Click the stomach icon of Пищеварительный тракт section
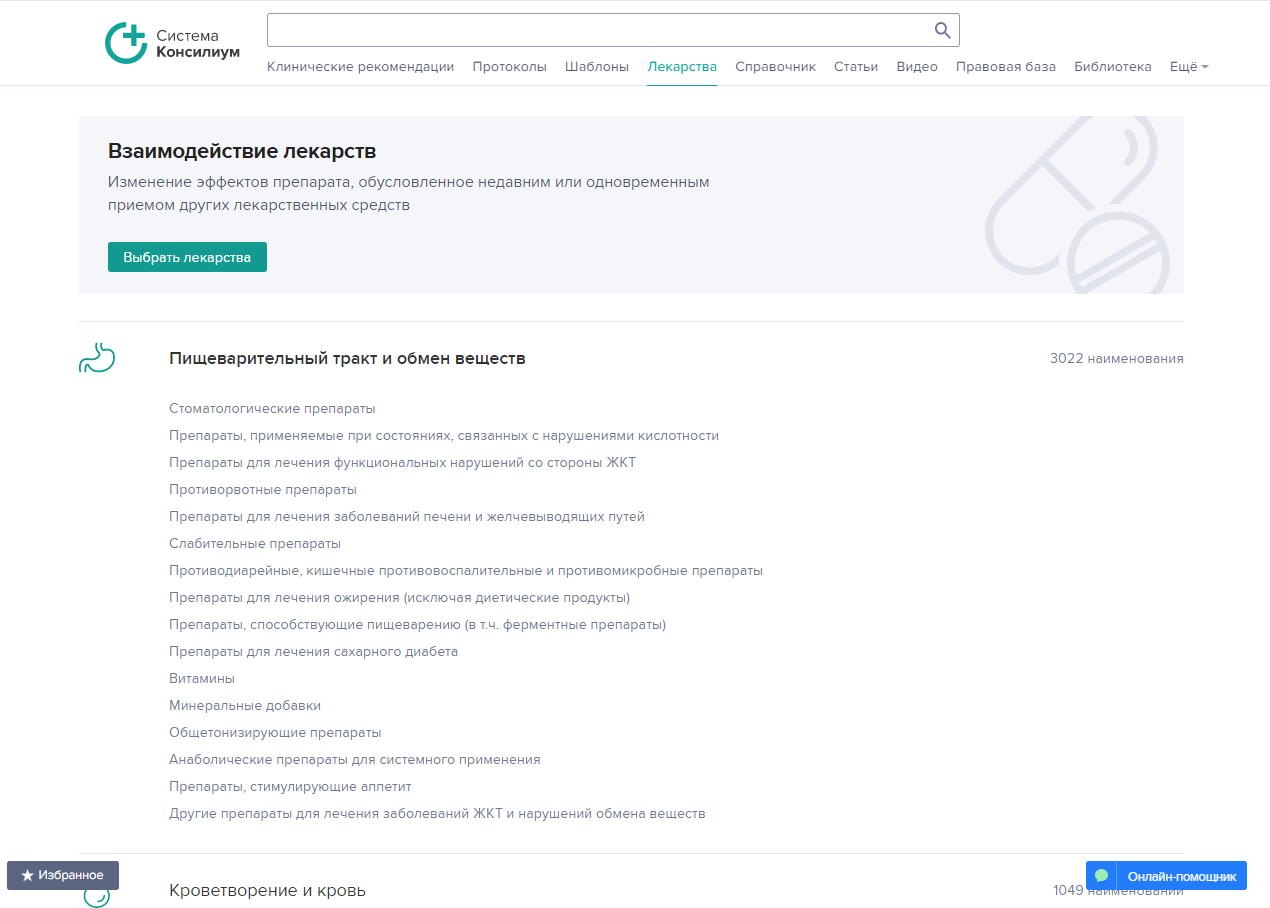 tap(97, 358)
